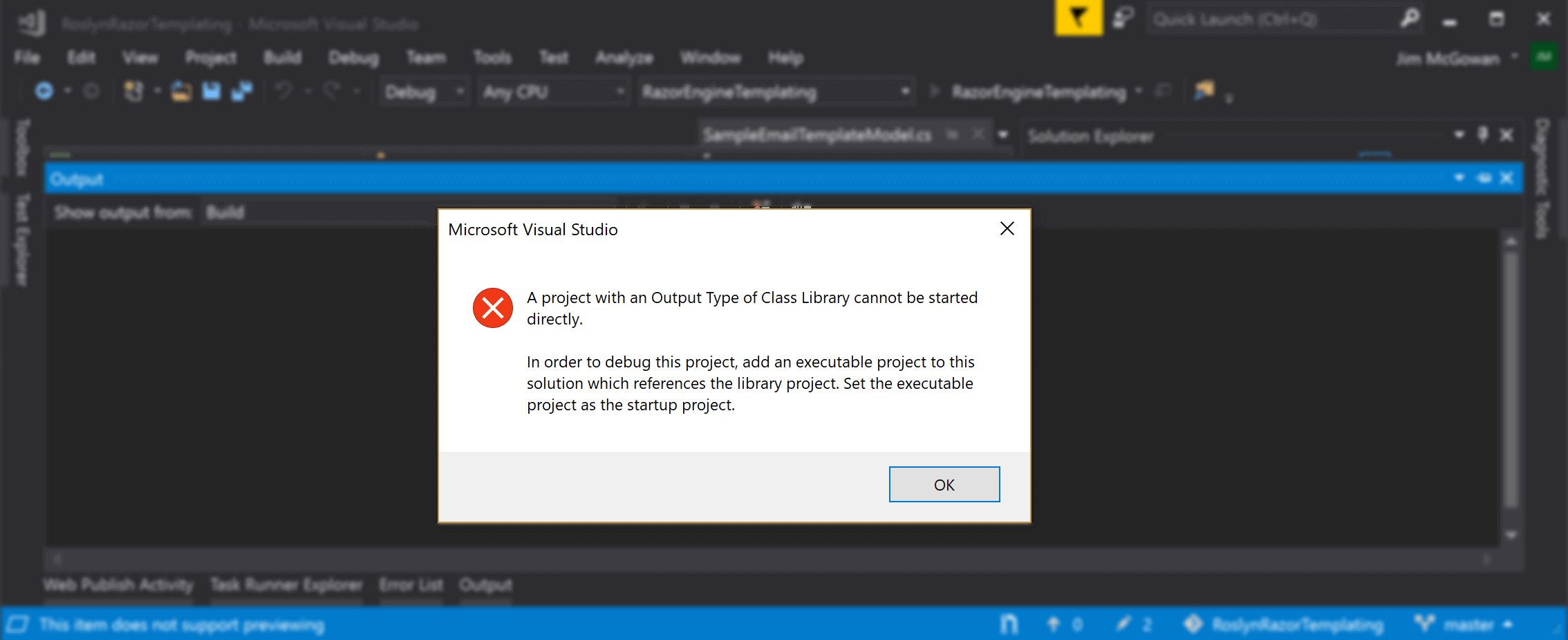The image size is (1568, 640).
Task: Open the Show output from Build dropdown
Action: coord(408,212)
